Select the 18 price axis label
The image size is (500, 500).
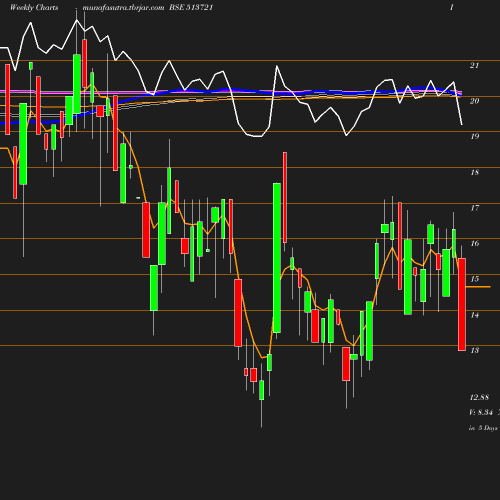pos(475,172)
